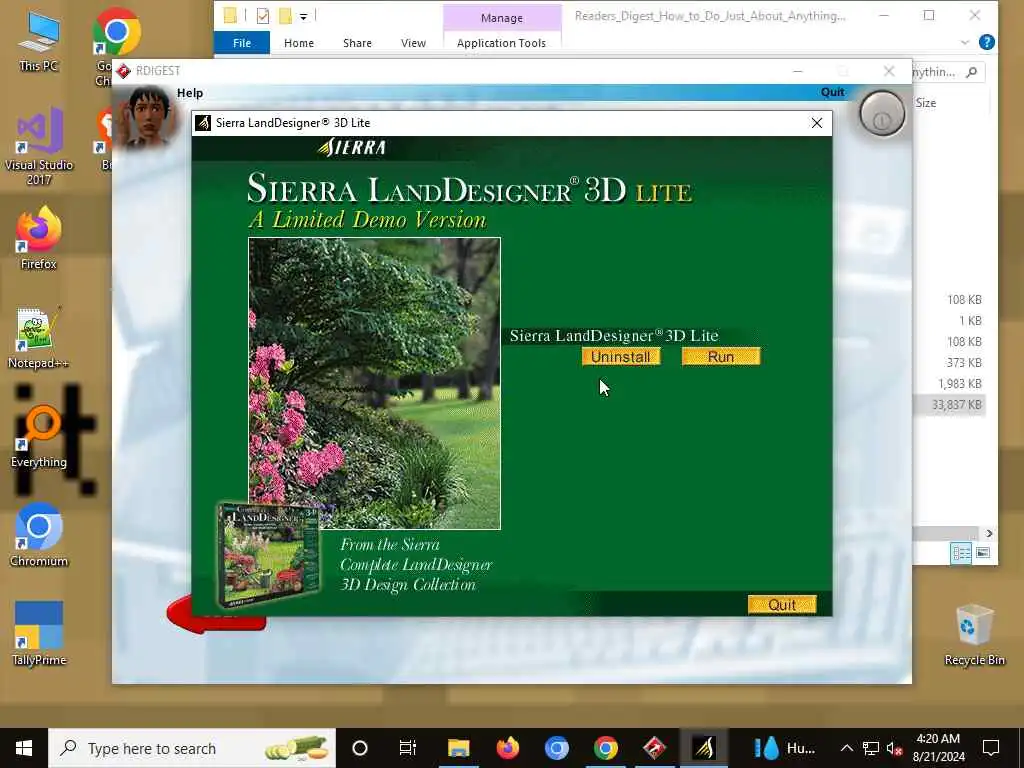Open Chromium from the taskbar
Screen dimensions: 1024x768
pos(556,748)
